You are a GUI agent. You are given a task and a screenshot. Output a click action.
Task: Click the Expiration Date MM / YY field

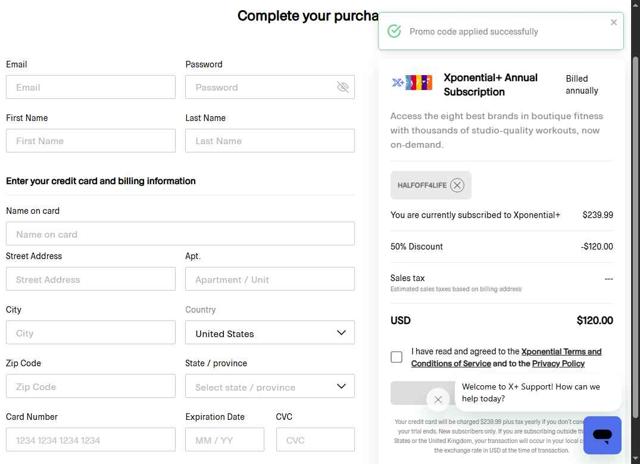coord(225,440)
